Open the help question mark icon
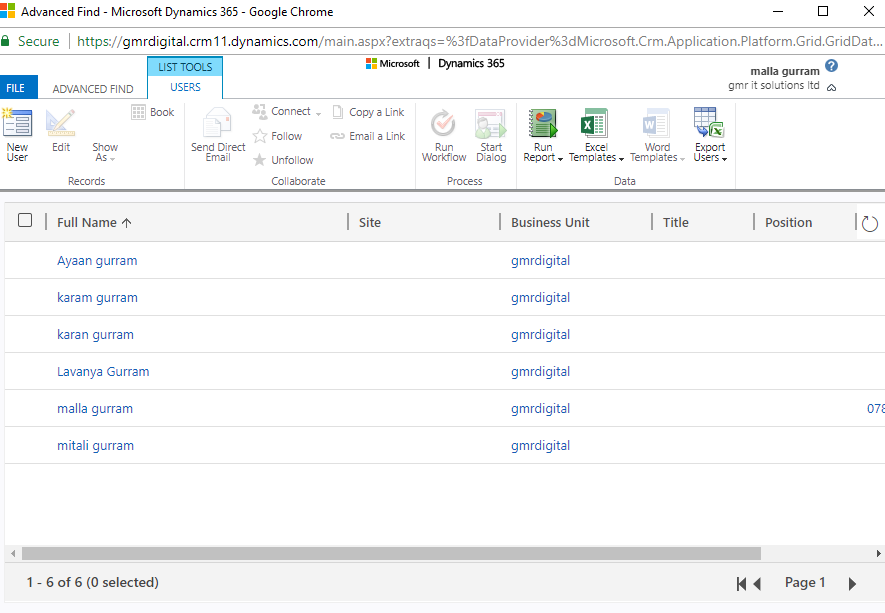This screenshot has height=613, width=885. tap(831, 66)
